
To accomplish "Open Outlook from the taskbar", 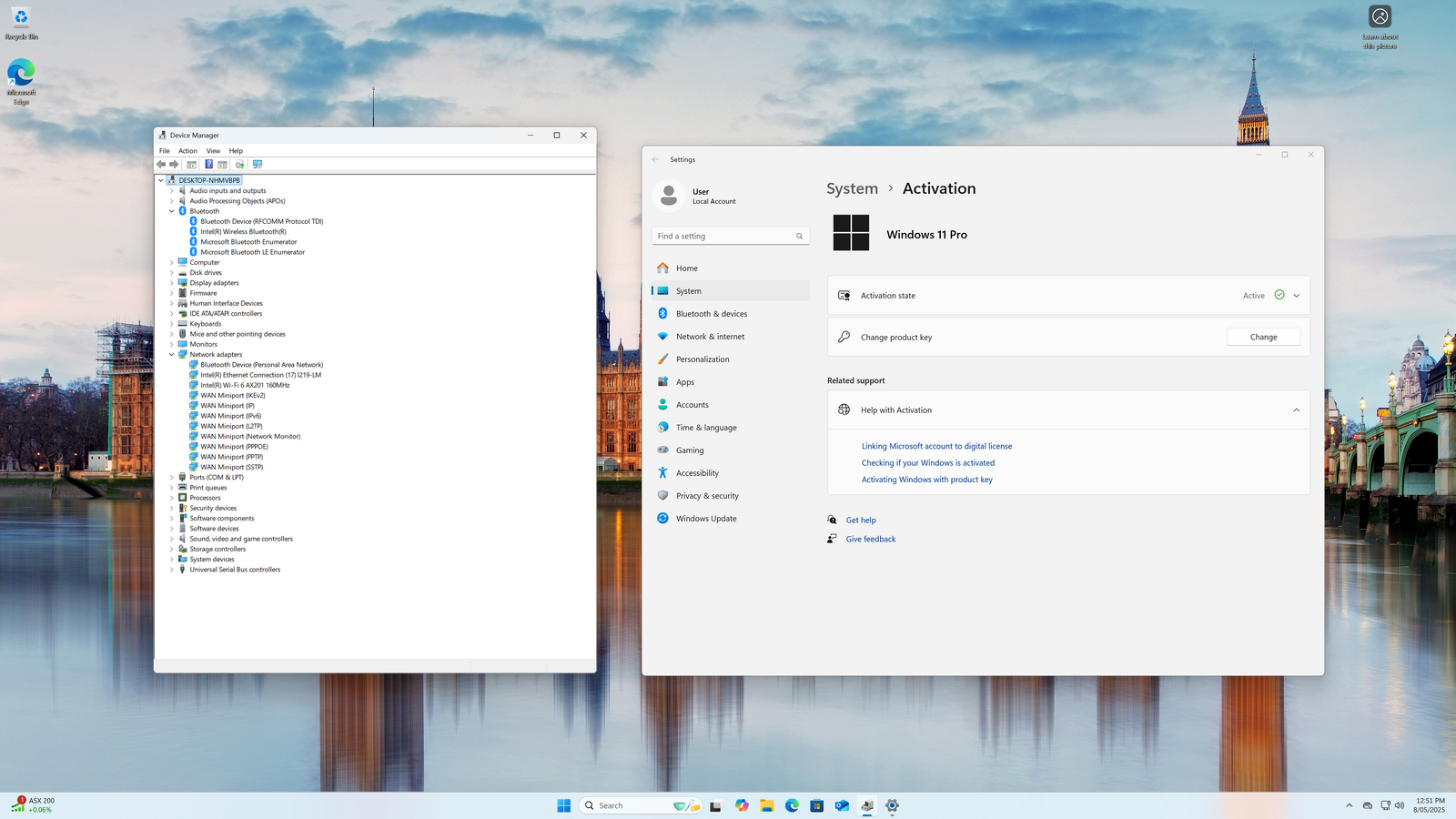I will 842,805.
